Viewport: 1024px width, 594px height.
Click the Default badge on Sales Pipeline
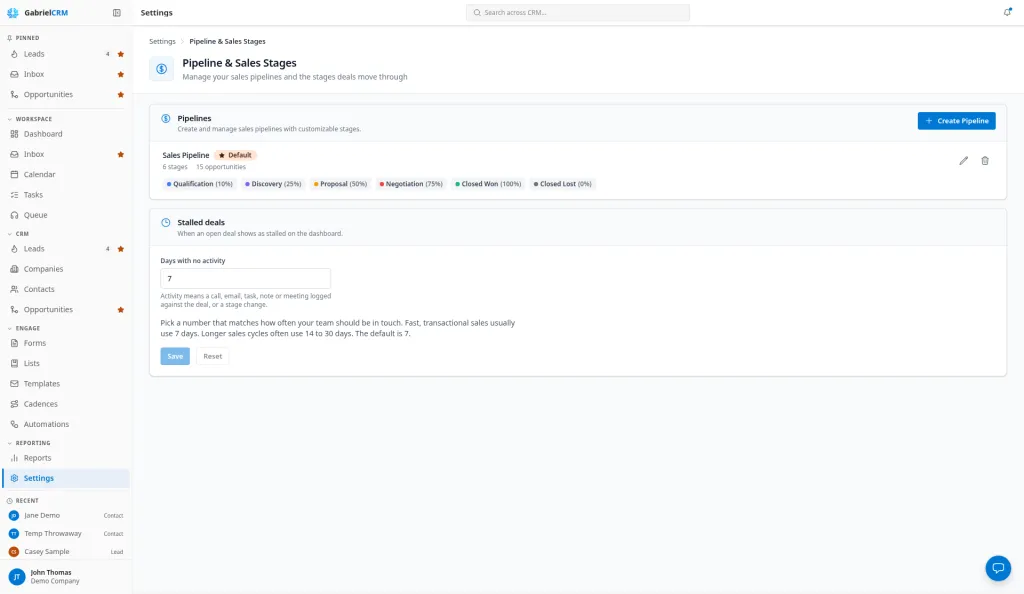click(x=235, y=155)
